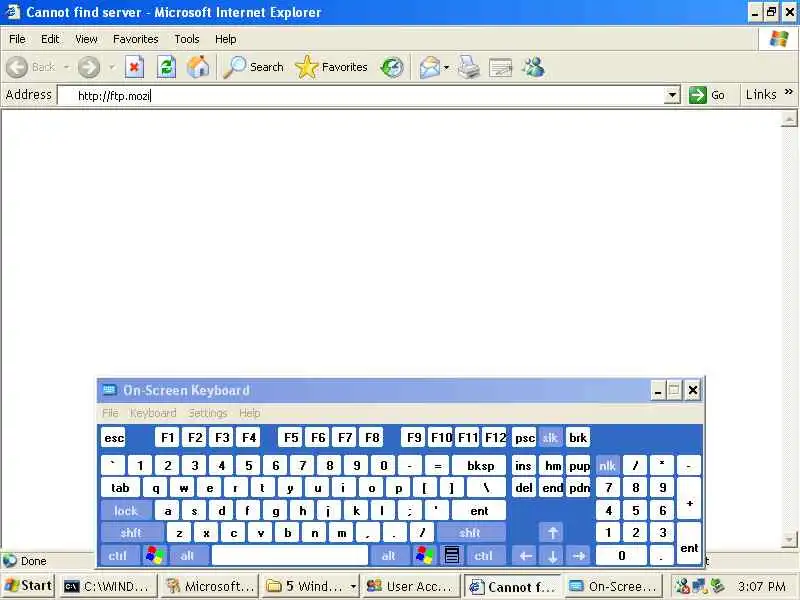The height and width of the screenshot is (600, 800).
Task: Click the Edit page toolbar icon
Action: (x=500, y=67)
